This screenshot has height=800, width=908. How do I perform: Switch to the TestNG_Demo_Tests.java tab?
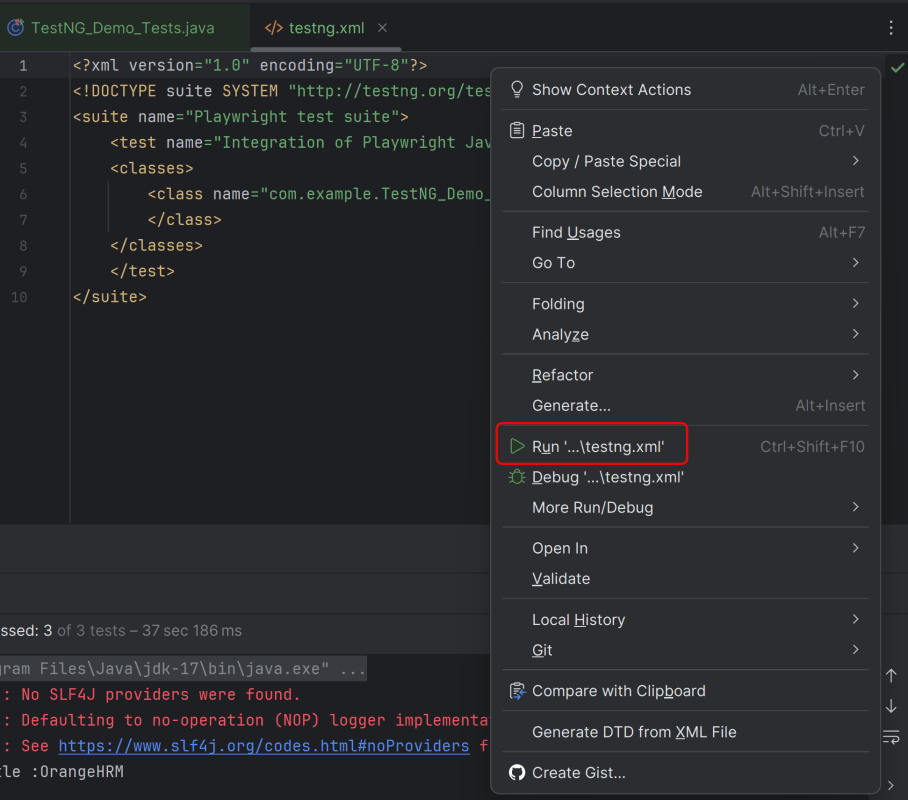(122, 28)
